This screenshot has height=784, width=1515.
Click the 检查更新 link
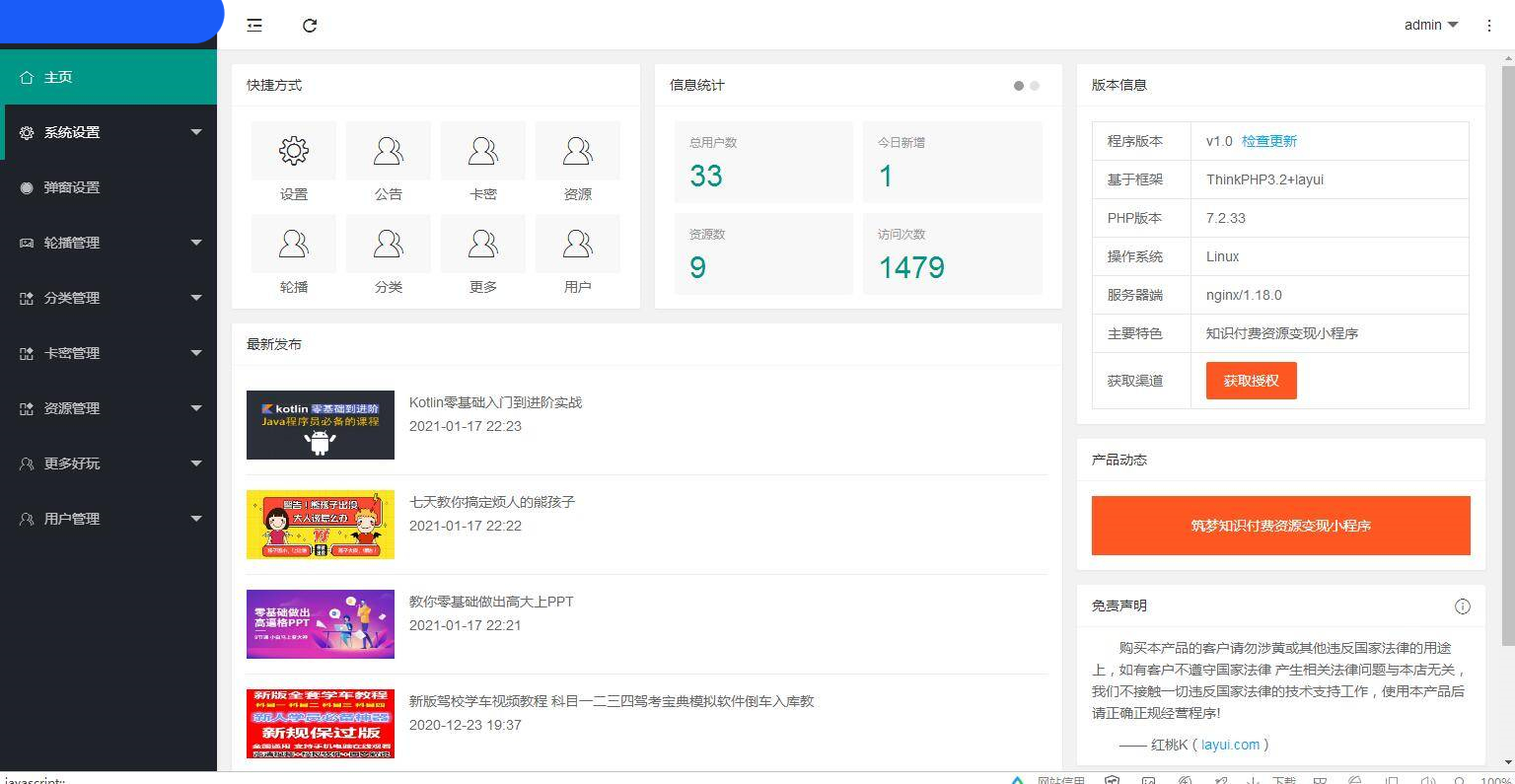[x=1269, y=140]
